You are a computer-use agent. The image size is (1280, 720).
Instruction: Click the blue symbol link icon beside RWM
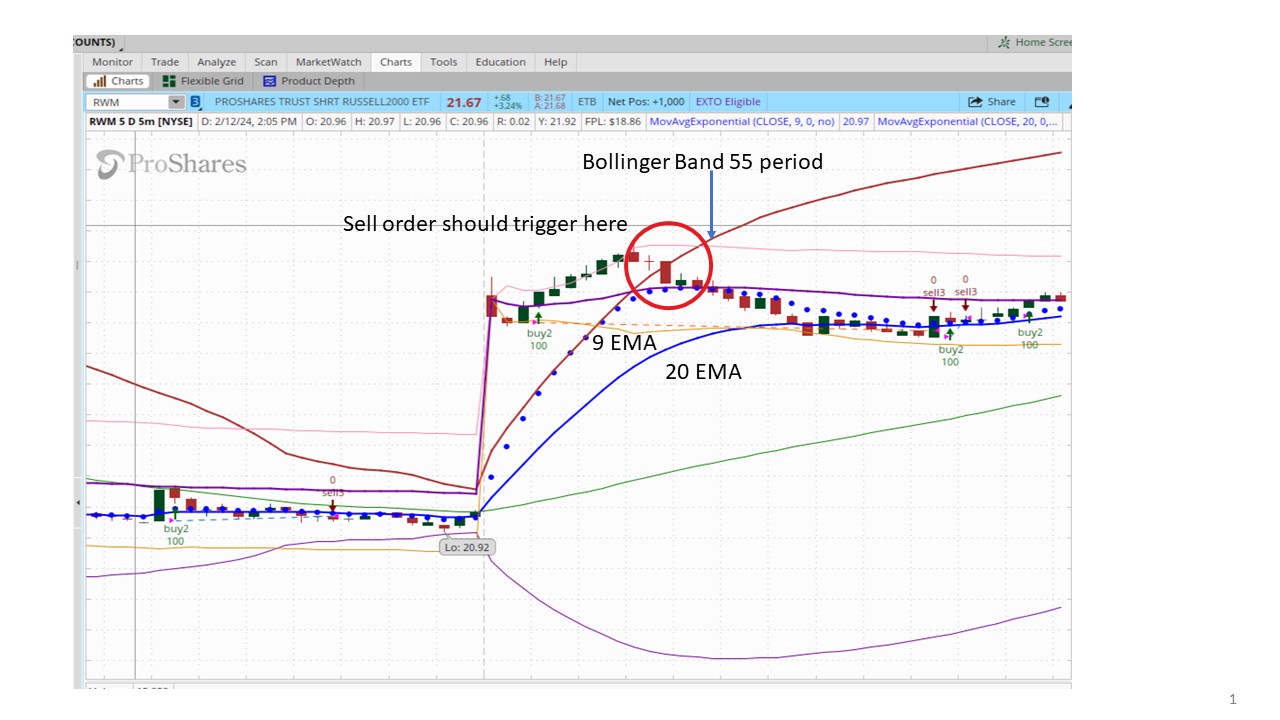[x=195, y=102]
